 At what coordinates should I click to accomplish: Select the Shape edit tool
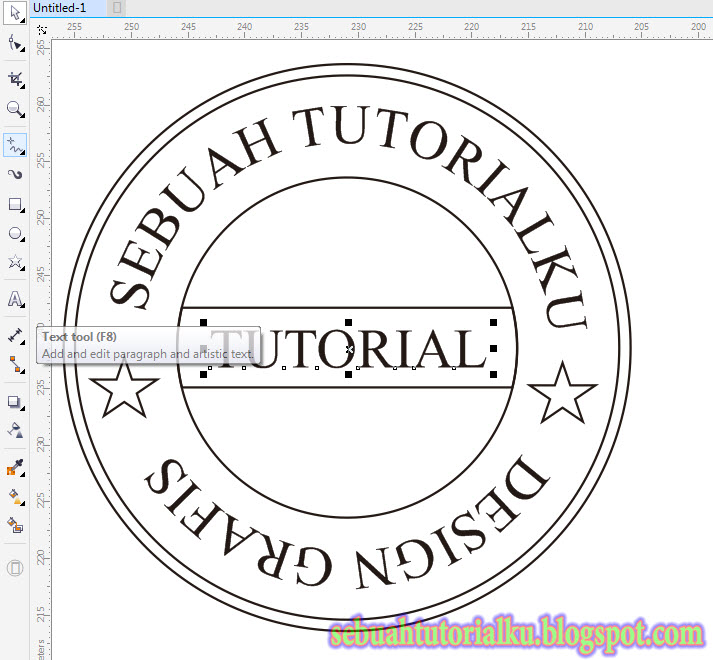pos(15,45)
